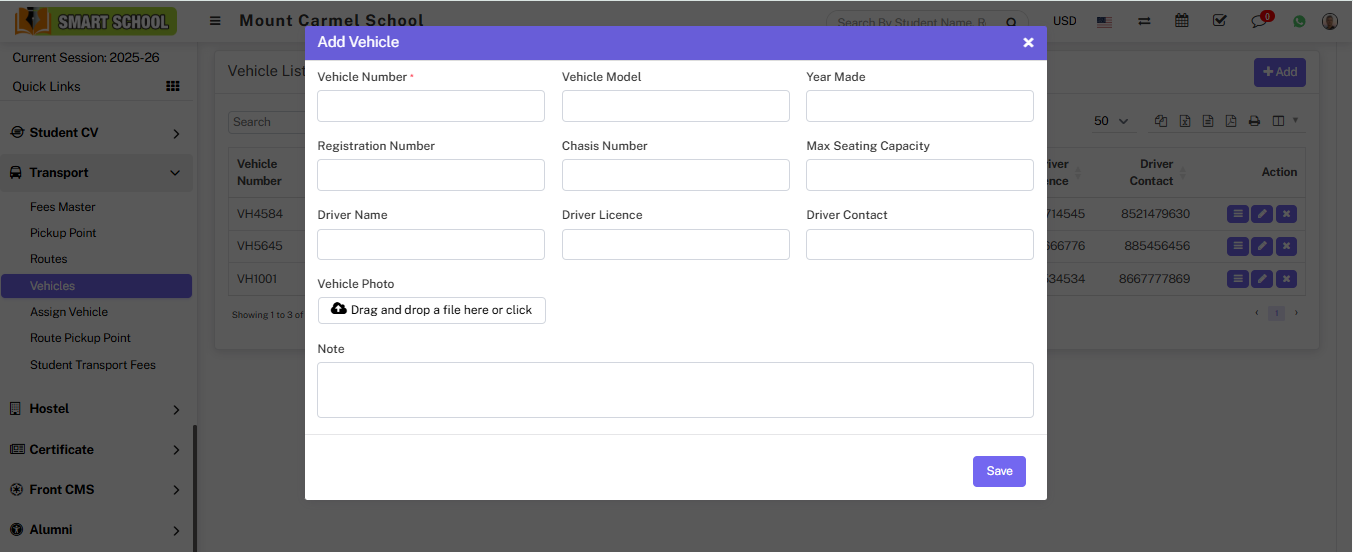Open Quick Links grid icon

point(173,87)
